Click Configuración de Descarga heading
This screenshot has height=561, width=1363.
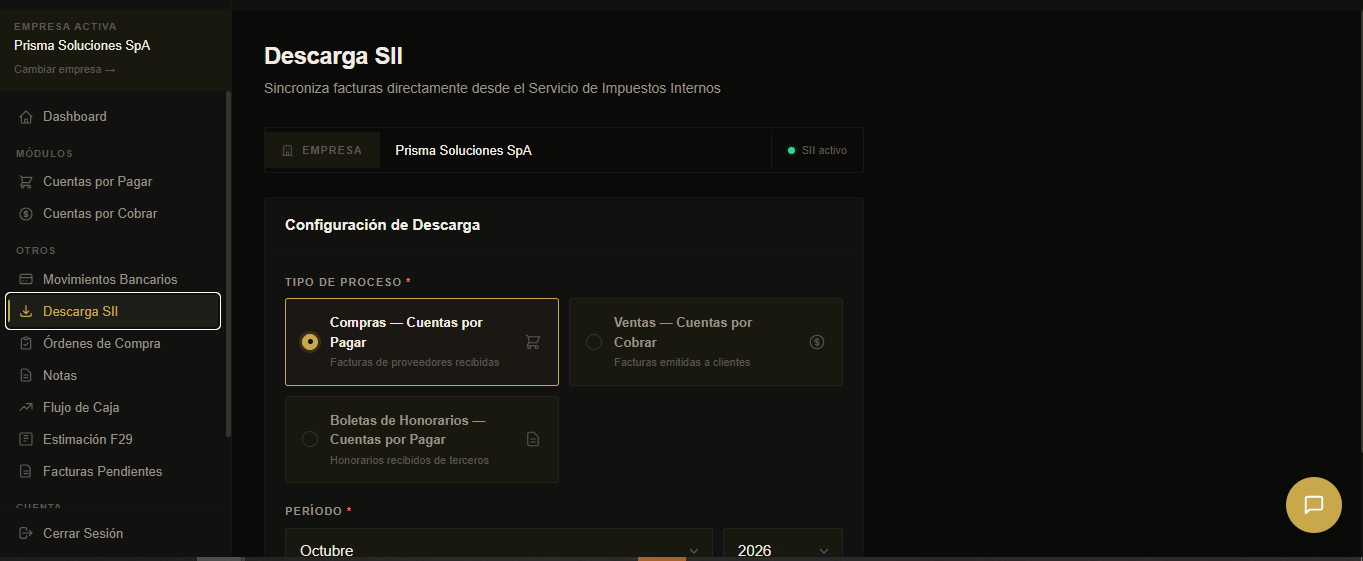[382, 225]
